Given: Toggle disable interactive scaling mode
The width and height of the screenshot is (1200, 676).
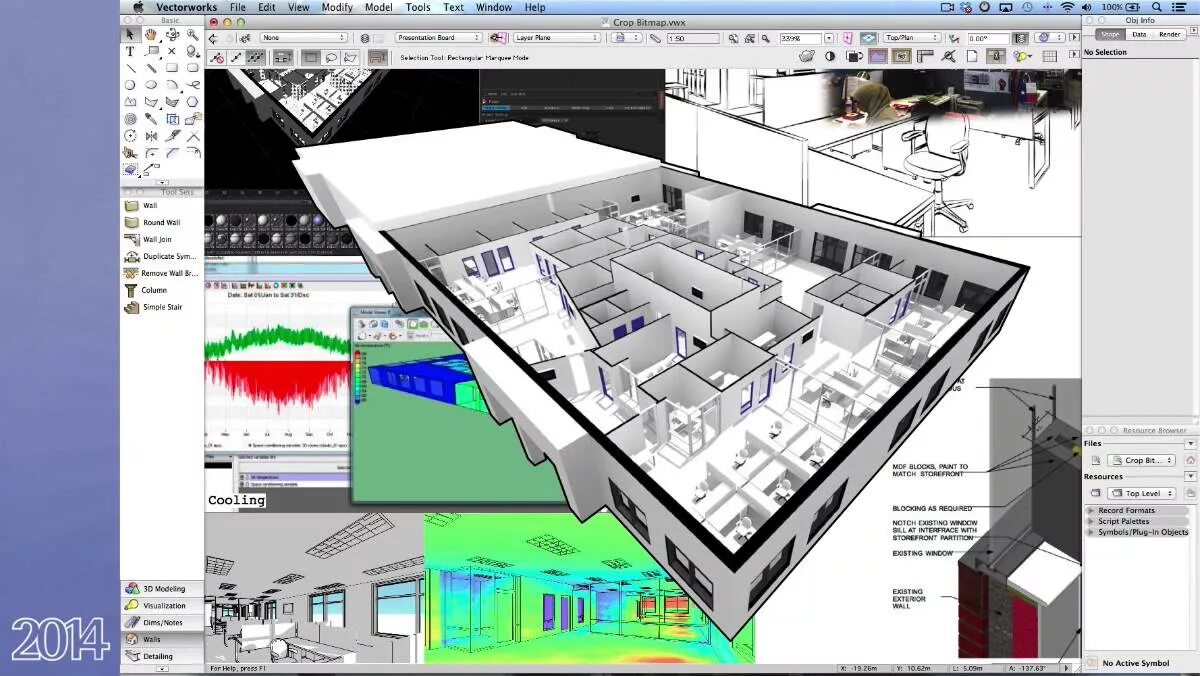Looking at the screenshot, I should [x=217, y=57].
